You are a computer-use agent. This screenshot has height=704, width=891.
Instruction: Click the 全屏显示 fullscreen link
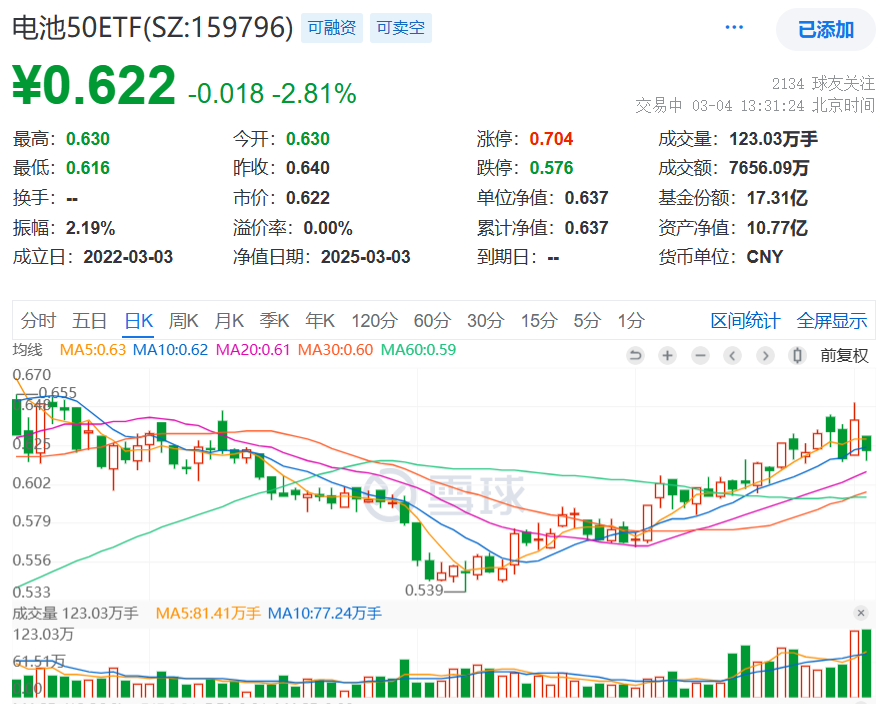831,321
